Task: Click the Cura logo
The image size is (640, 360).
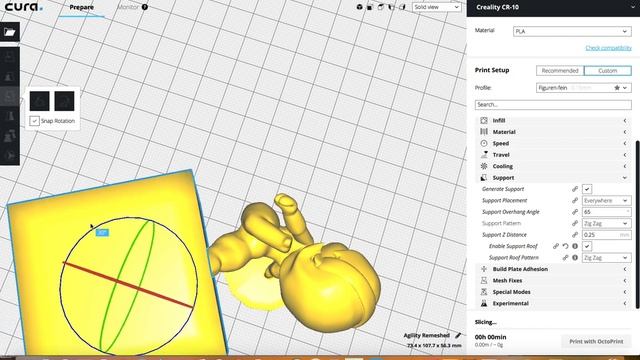Action: click(23, 7)
